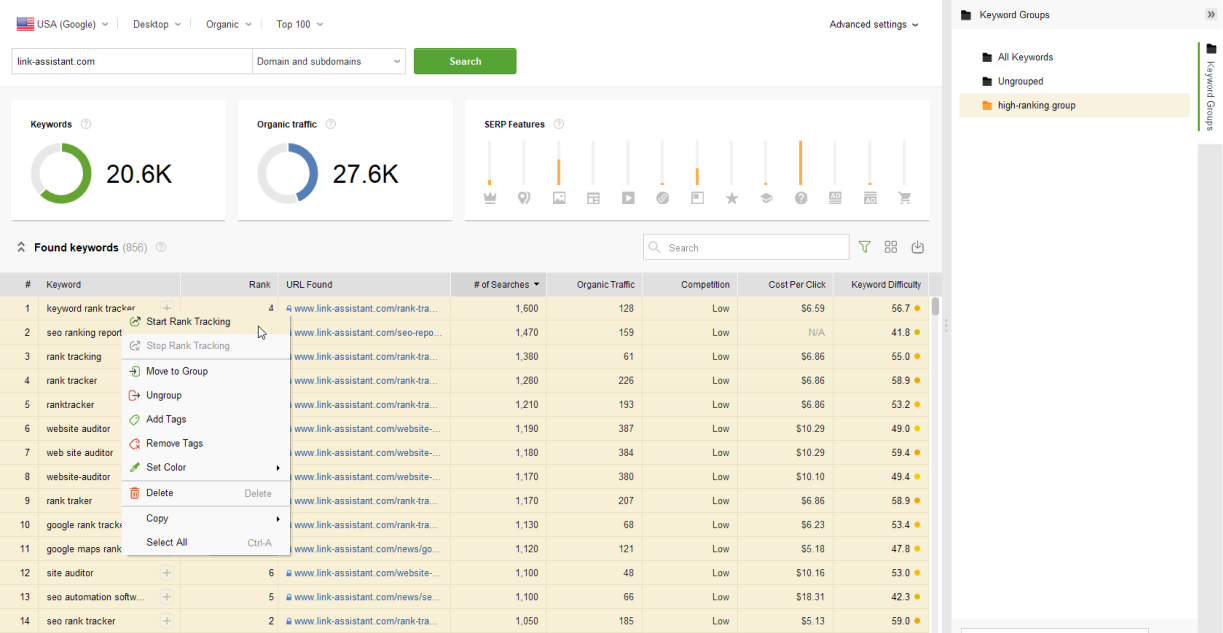Click the found keywords Search field
The width and height of the screenshot is (1223, 633).
pos(746,247)
